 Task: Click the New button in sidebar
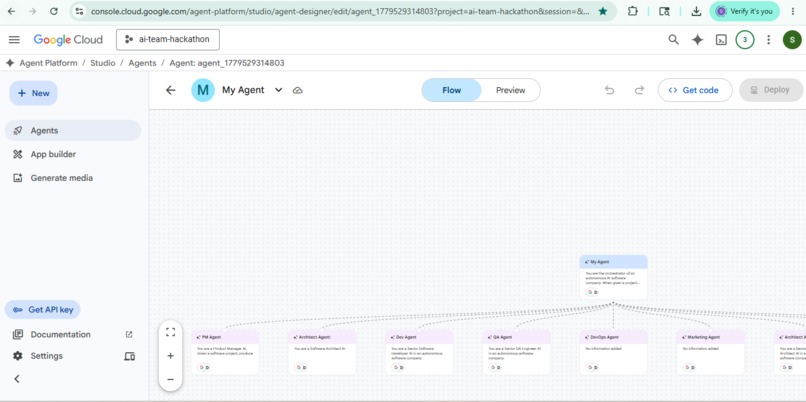point(33,93)
